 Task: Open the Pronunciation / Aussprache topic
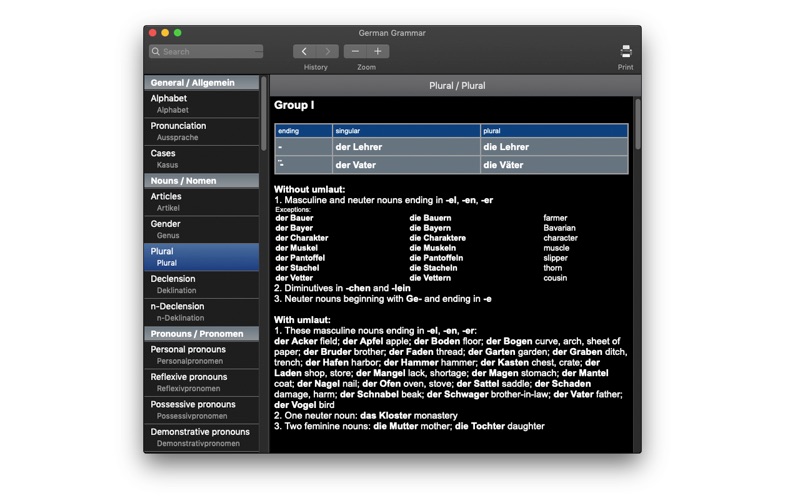pyautogui.click(x=202, y=131)
